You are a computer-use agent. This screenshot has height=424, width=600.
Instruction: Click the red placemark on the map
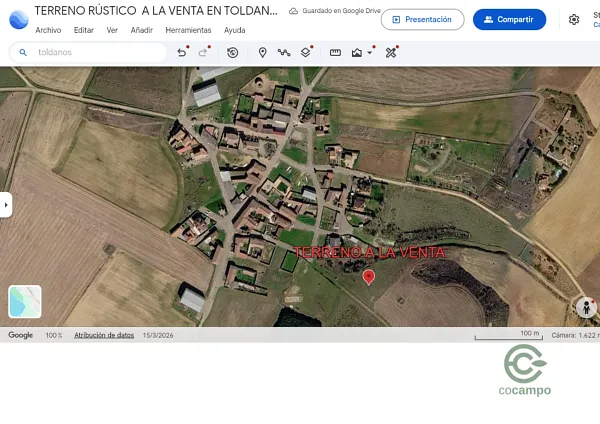point(368,277)
